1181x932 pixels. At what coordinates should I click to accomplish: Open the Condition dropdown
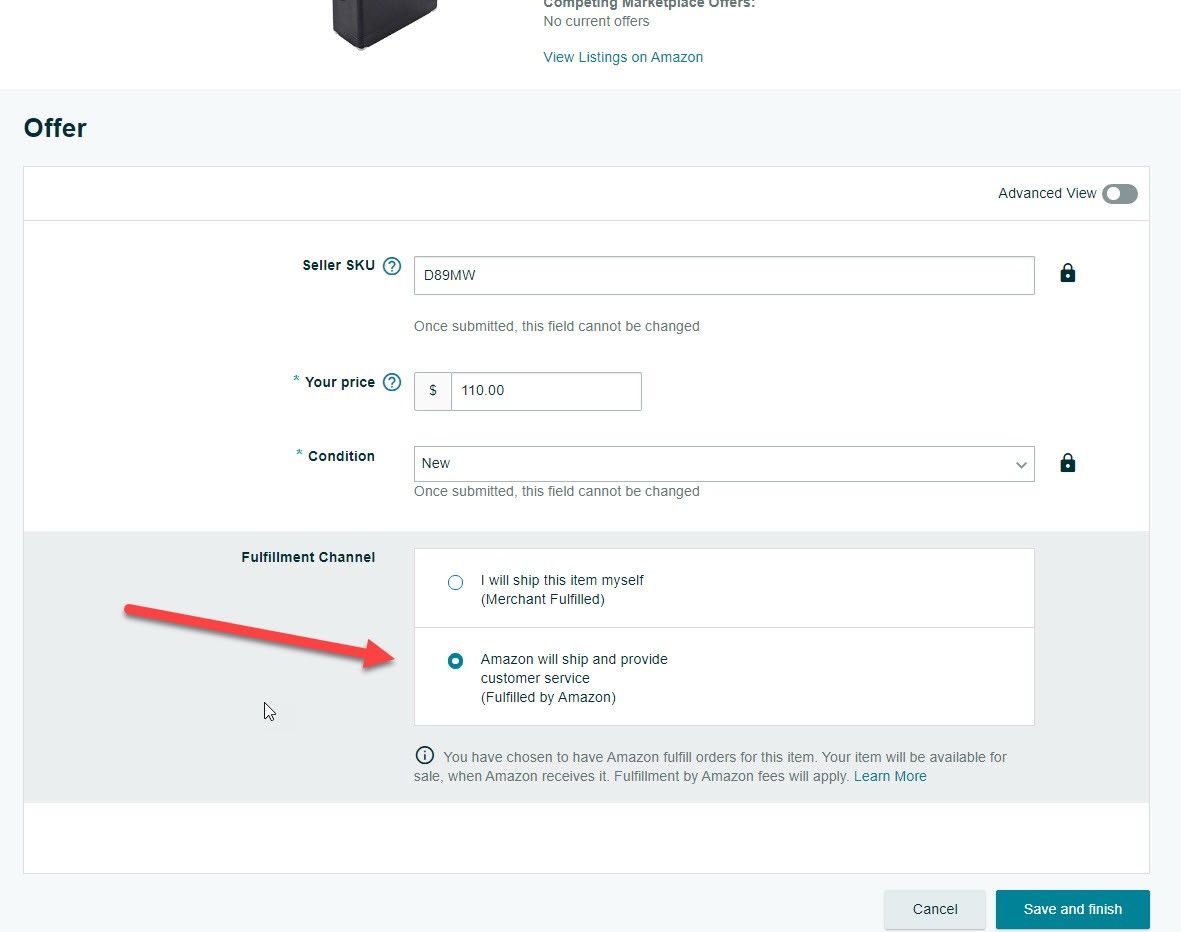tap(724, 464)
